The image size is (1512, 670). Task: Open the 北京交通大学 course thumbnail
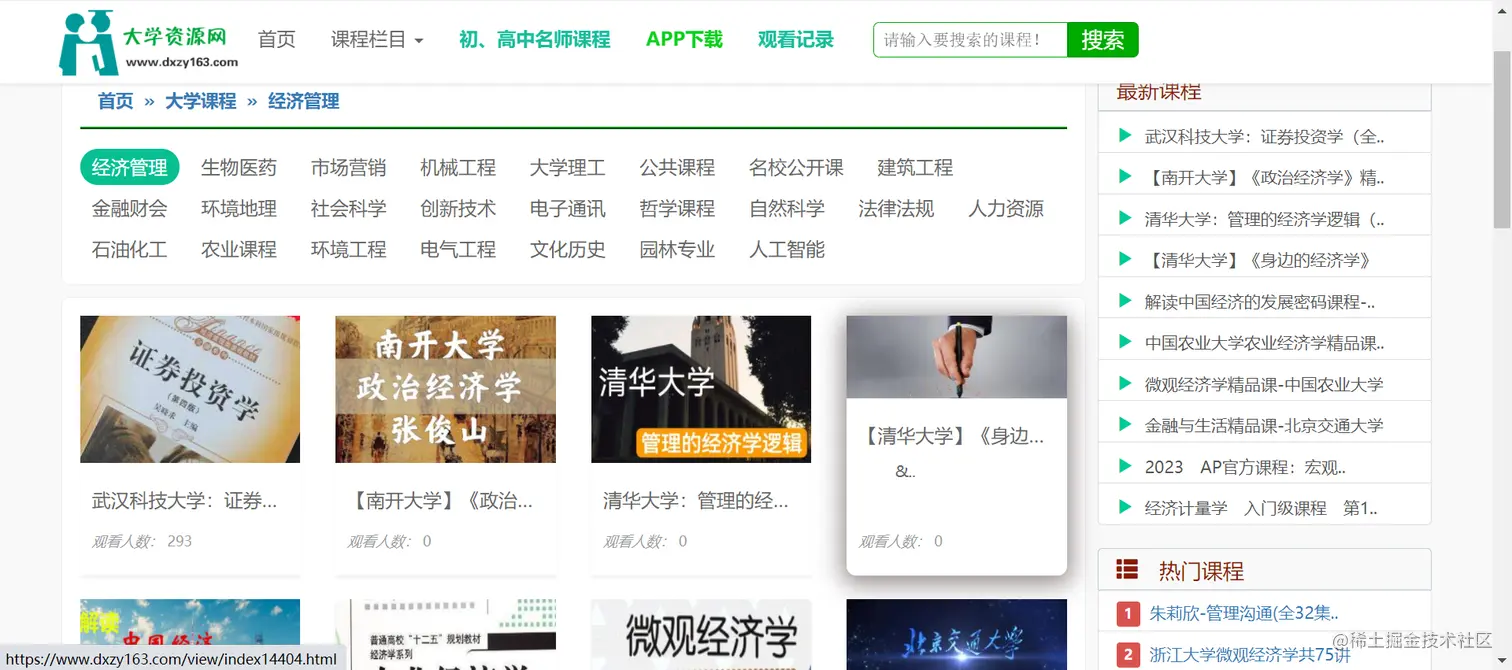(x=956, y=634)
